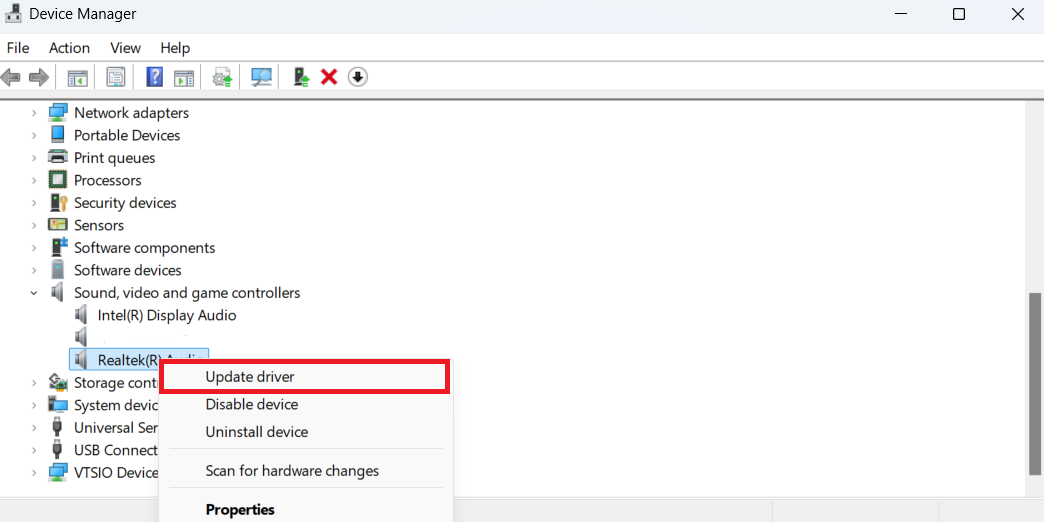The height and width of the screenshot is (522, 1044).
Task: Expand the Software devices node
Action: (34, 270)
